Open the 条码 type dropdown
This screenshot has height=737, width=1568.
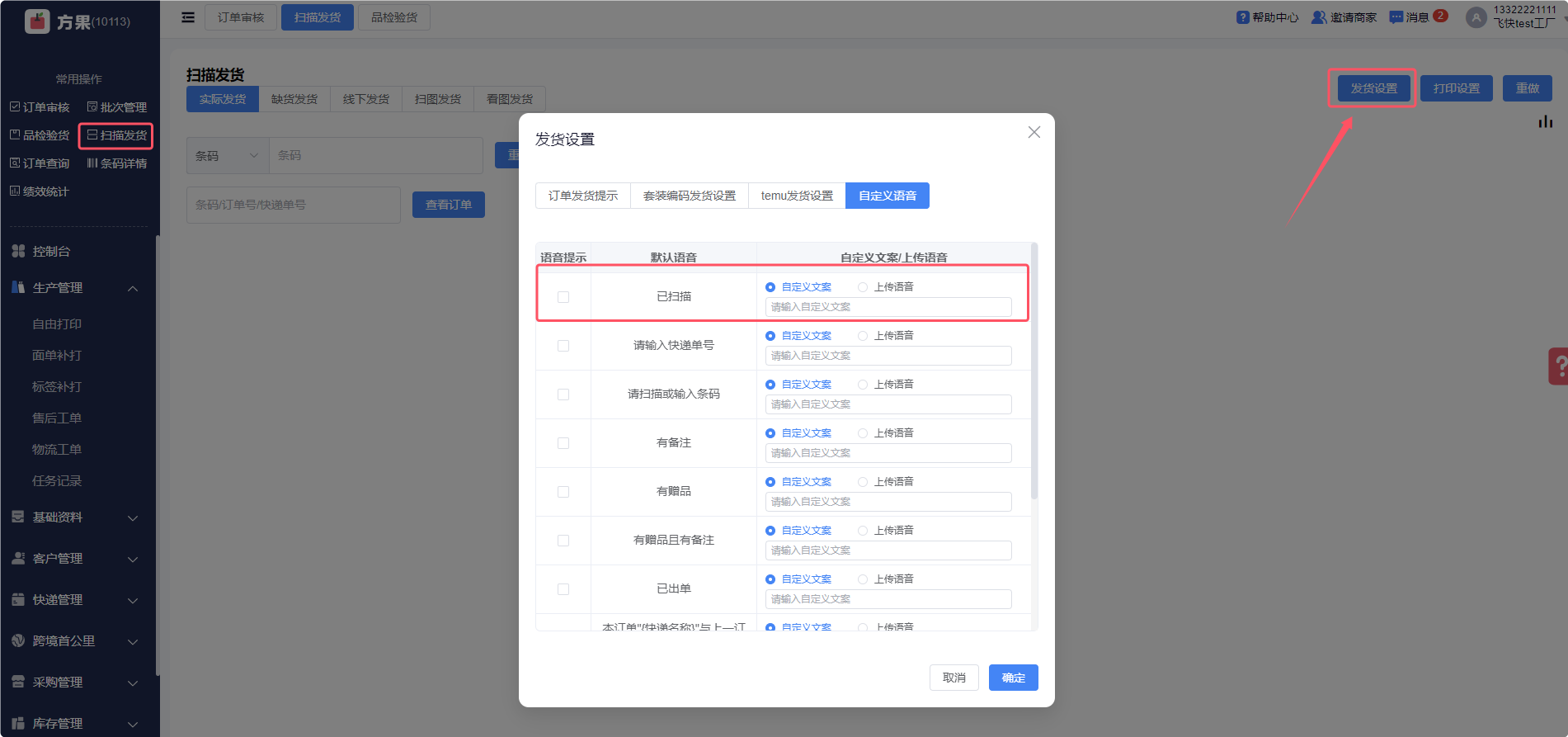228,156
